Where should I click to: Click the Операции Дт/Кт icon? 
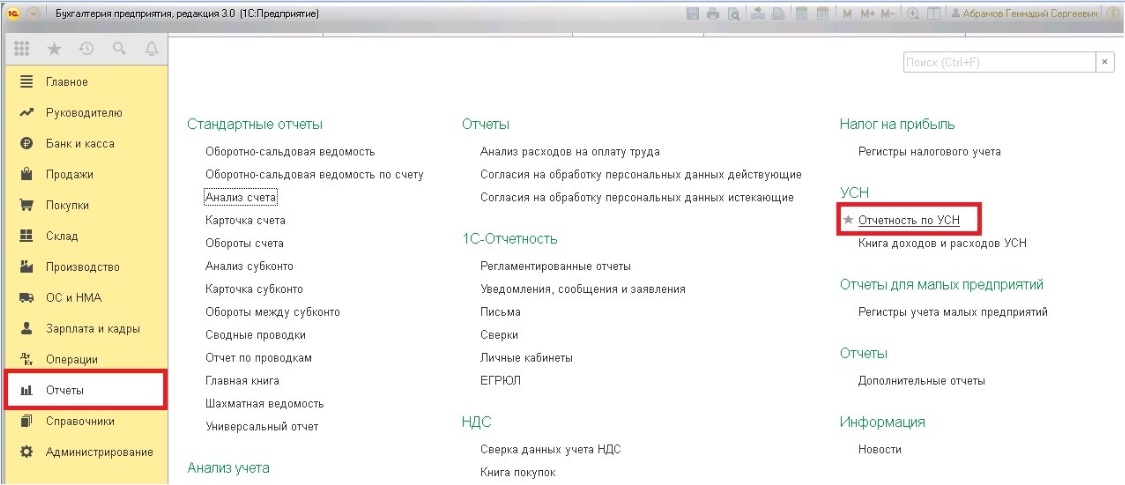[27, 359]
